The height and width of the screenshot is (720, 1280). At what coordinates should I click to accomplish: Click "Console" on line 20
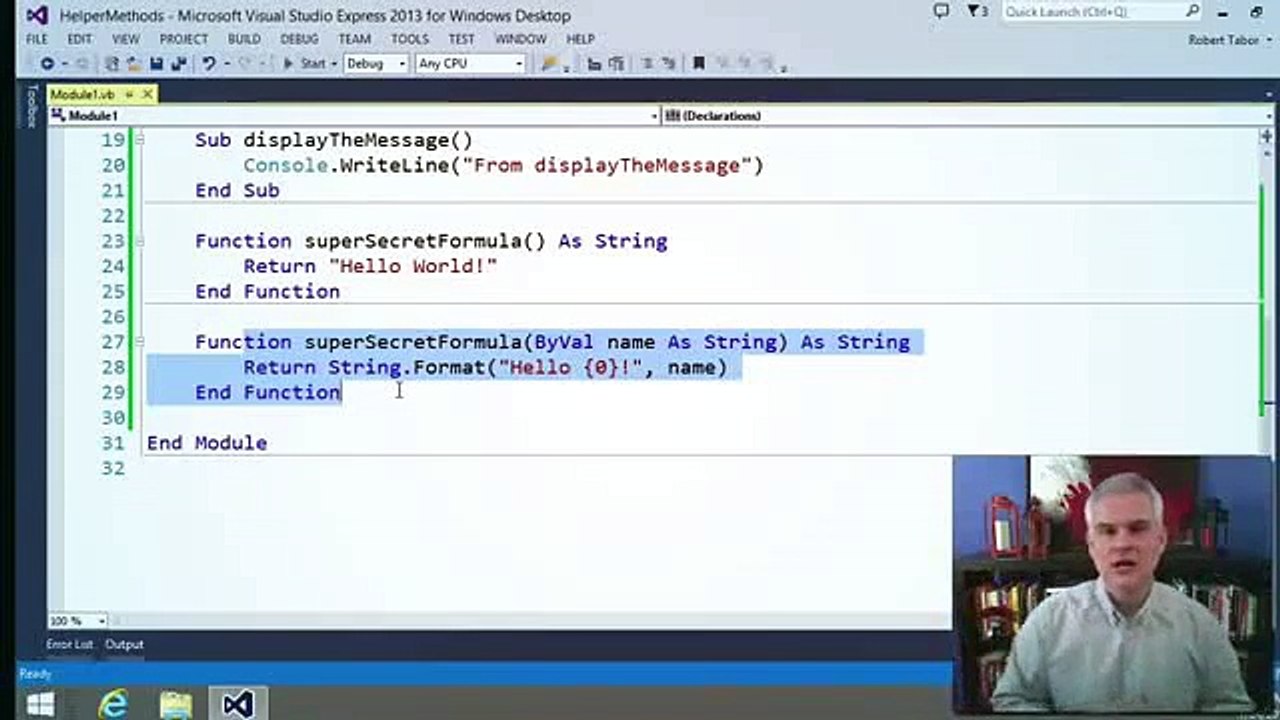(x=286, y=165)
